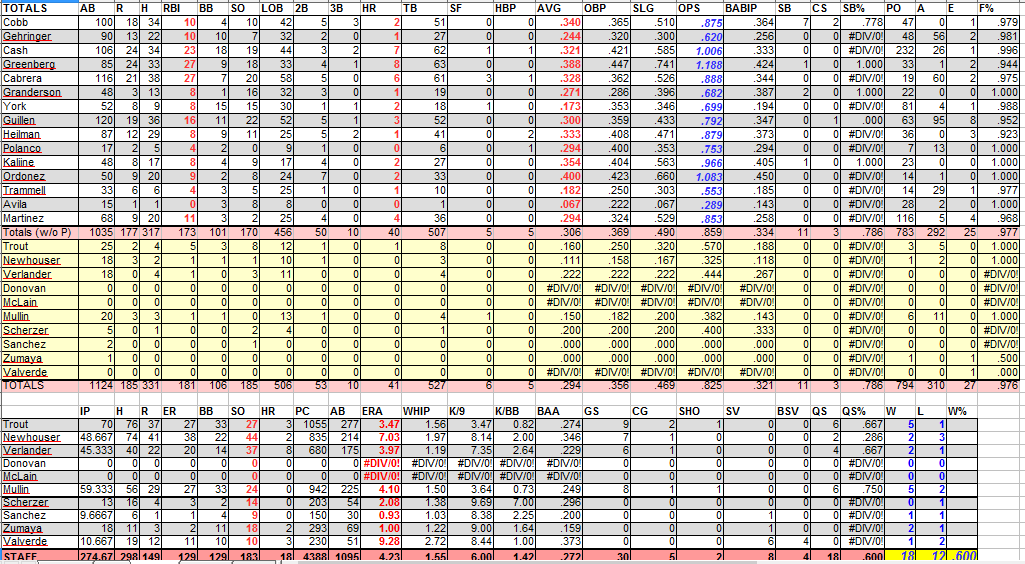Select the STAFF row label
The height and width of the screenshot is (564, 1025).
pyautogui.click(x=39, y=556)
